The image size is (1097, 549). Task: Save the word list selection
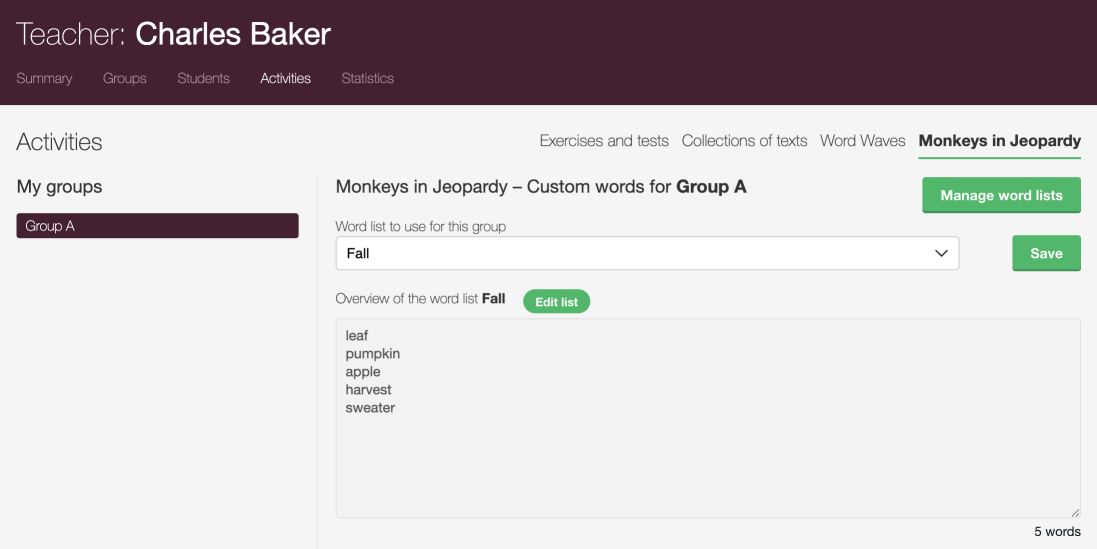click(x=1046, y=253)
